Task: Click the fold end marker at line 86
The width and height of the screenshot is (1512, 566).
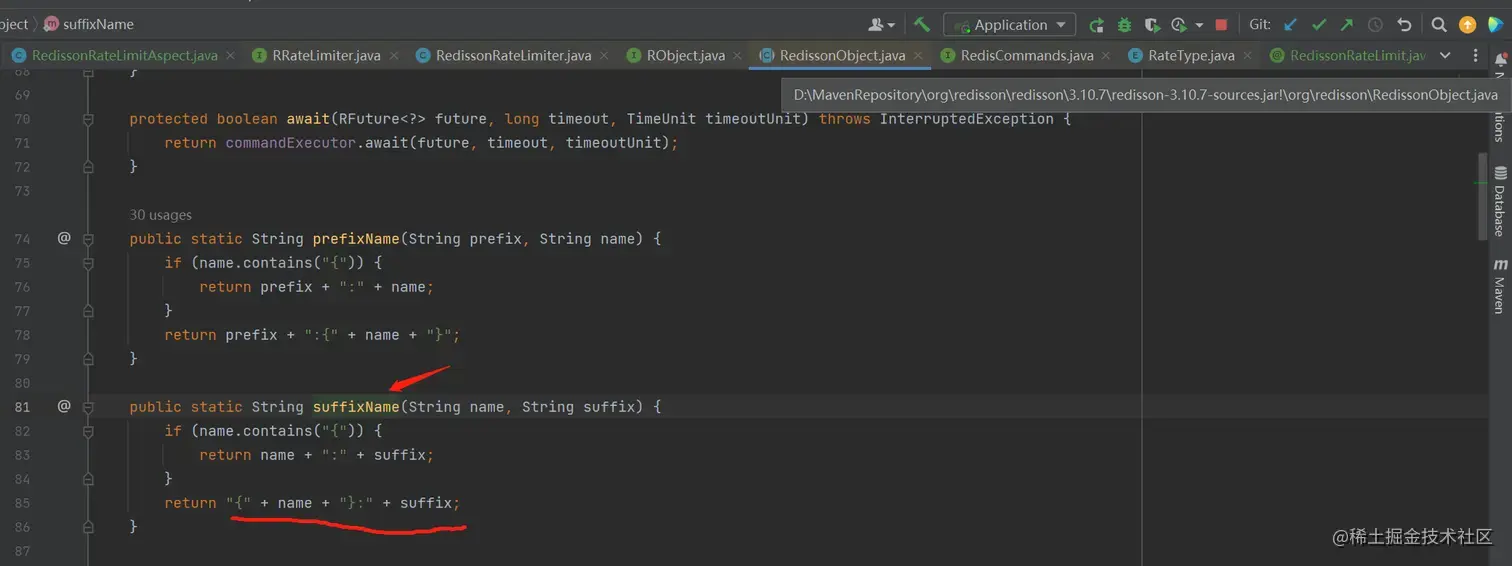Action: pos(88,526)
